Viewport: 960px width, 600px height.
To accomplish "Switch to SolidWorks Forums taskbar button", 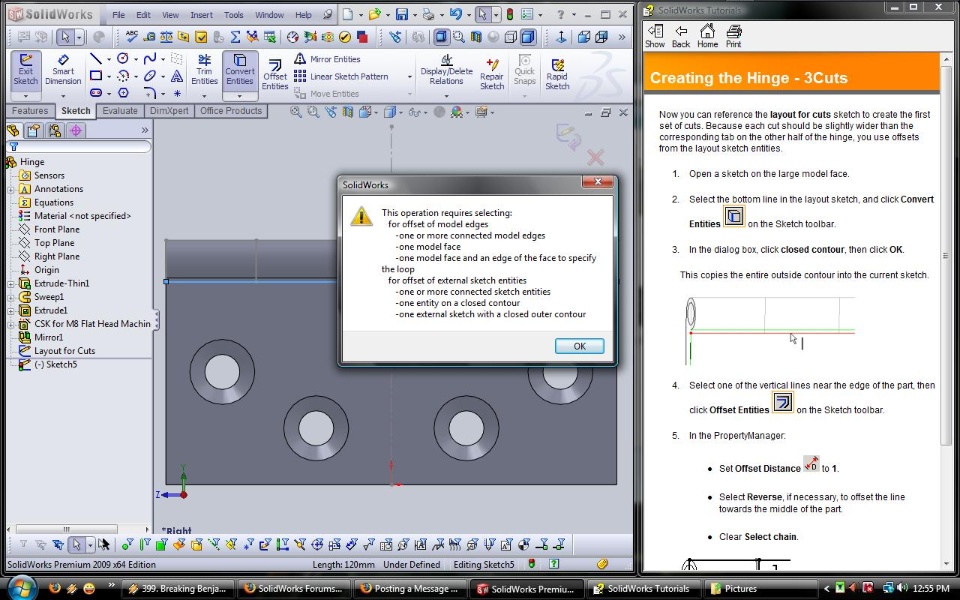I will click(x=294, y=588).
